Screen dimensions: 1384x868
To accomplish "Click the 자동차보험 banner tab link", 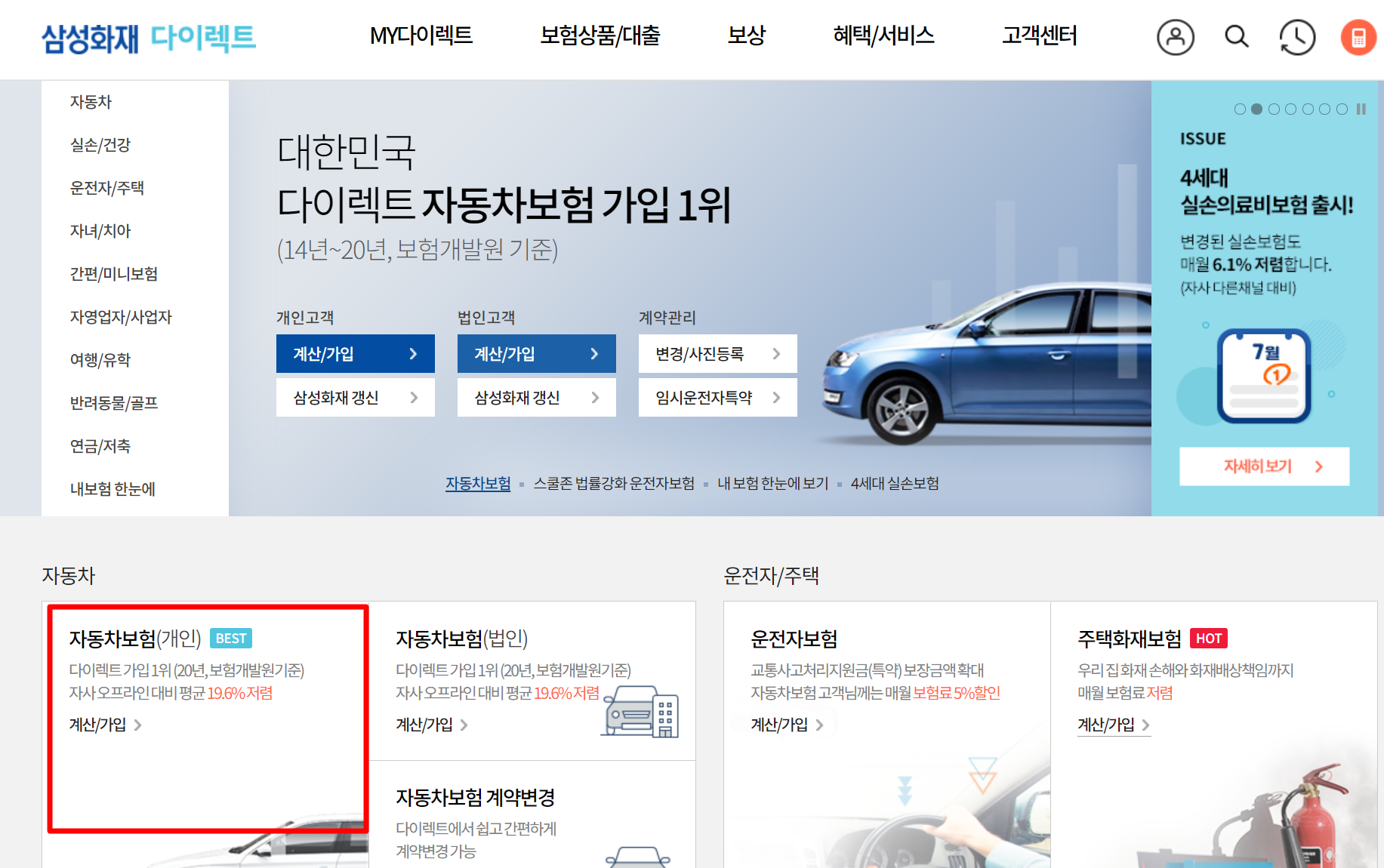I will pos(478,483).
